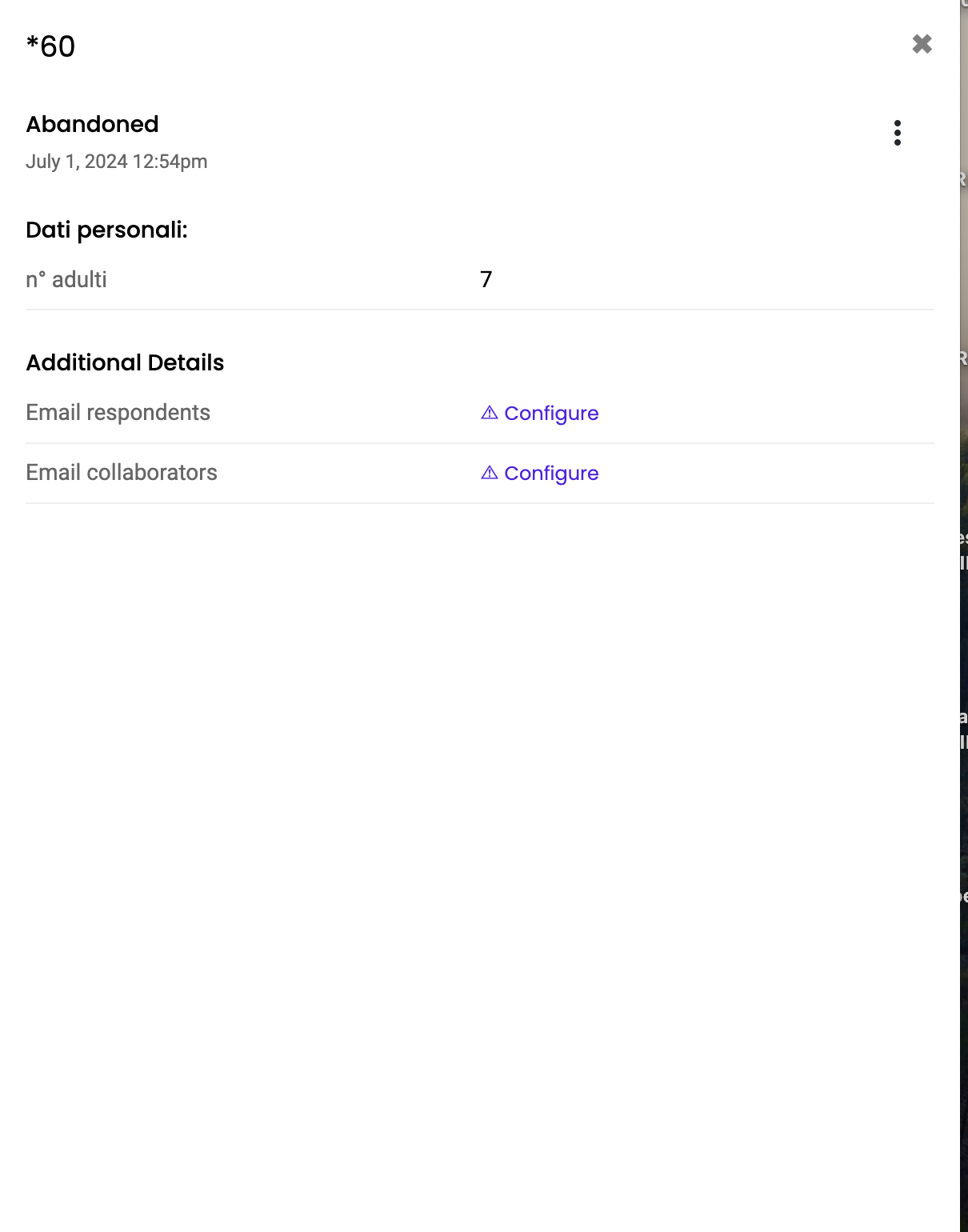Click empty panel area below Email collaborators
This screenshot has width=968, height=1232.
tap(480, 800)
